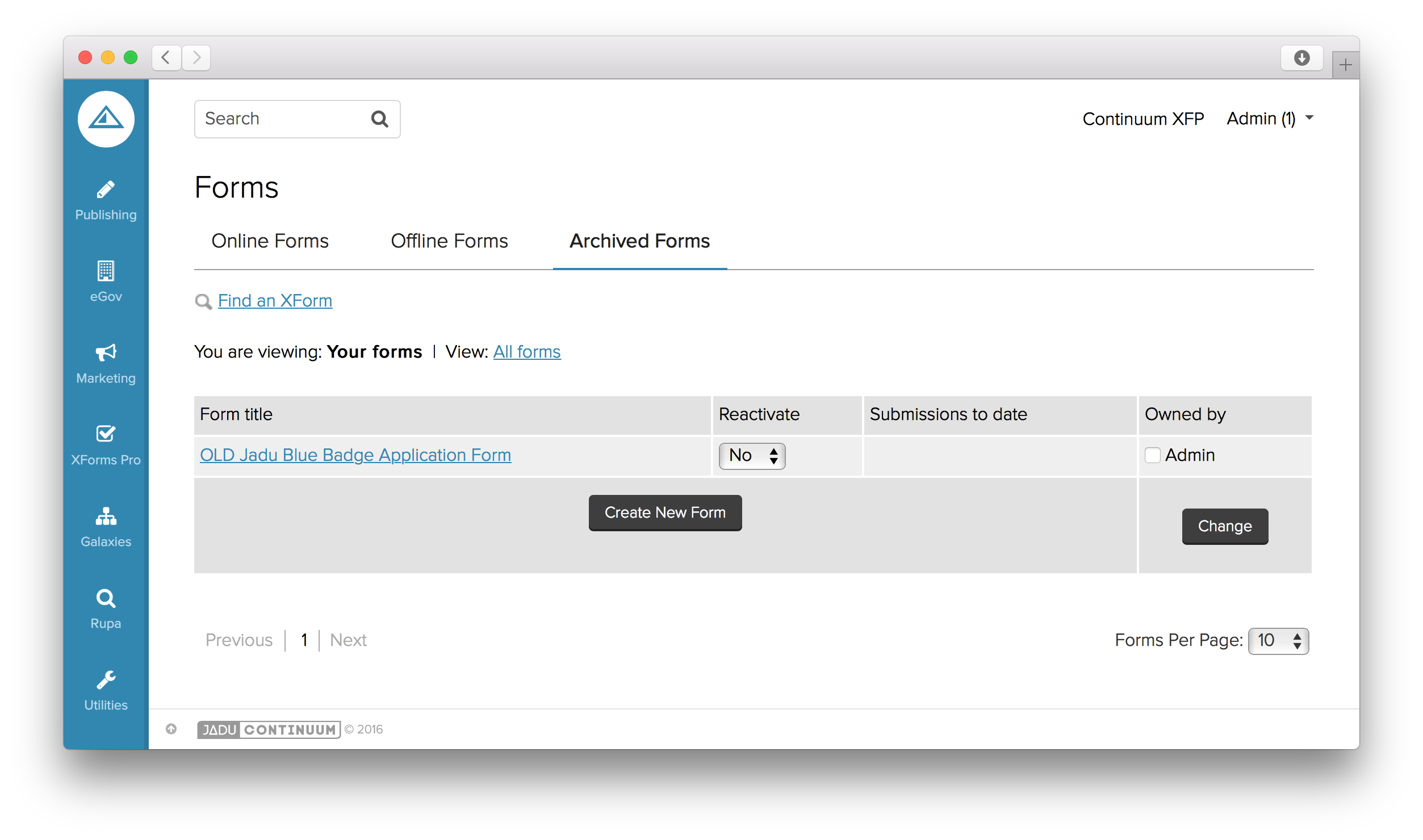Open the eGov building icon
Screen dimensions: 1423x840
106,271
